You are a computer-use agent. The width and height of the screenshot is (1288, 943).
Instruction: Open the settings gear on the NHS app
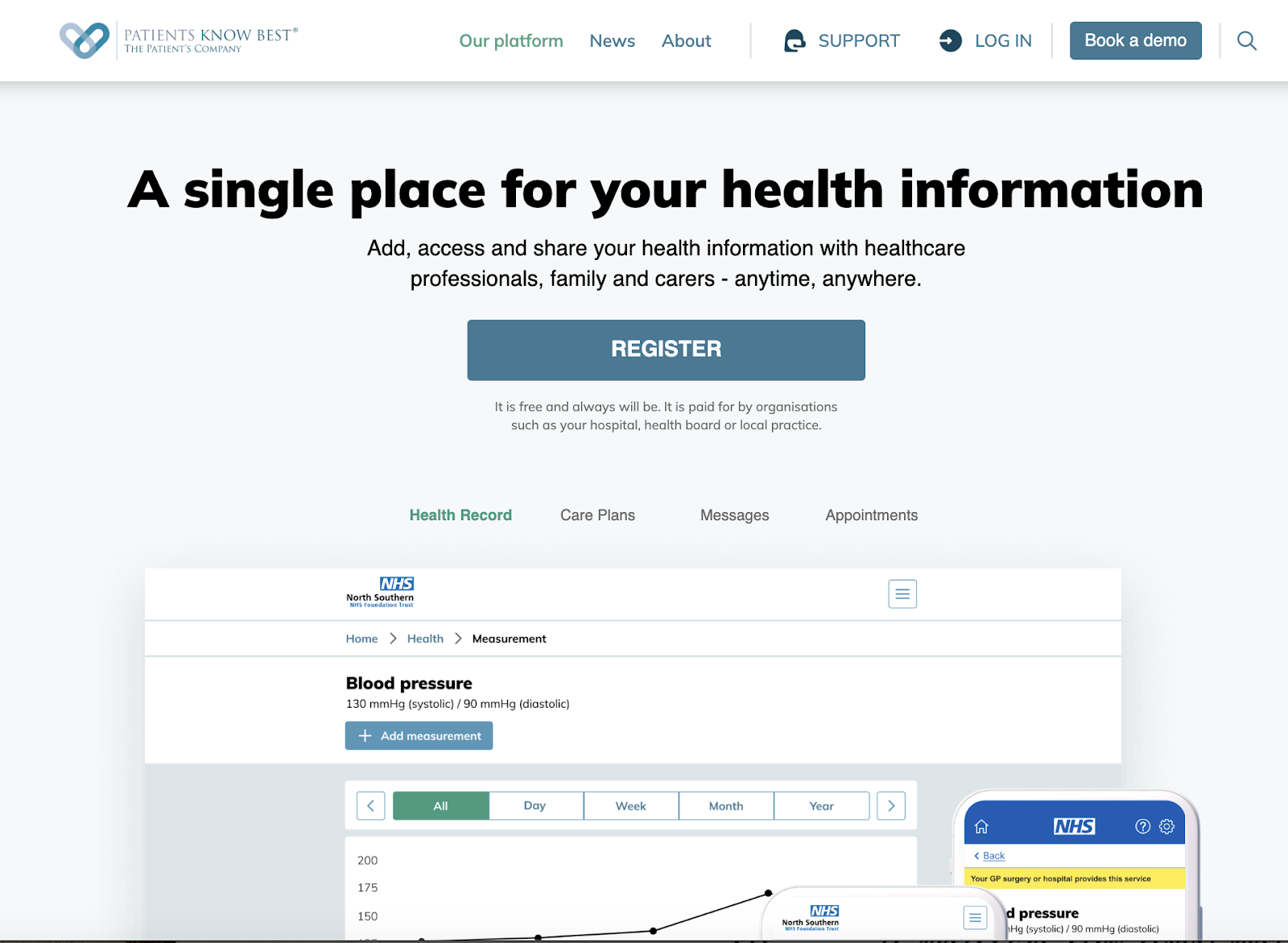(1166, 826)
